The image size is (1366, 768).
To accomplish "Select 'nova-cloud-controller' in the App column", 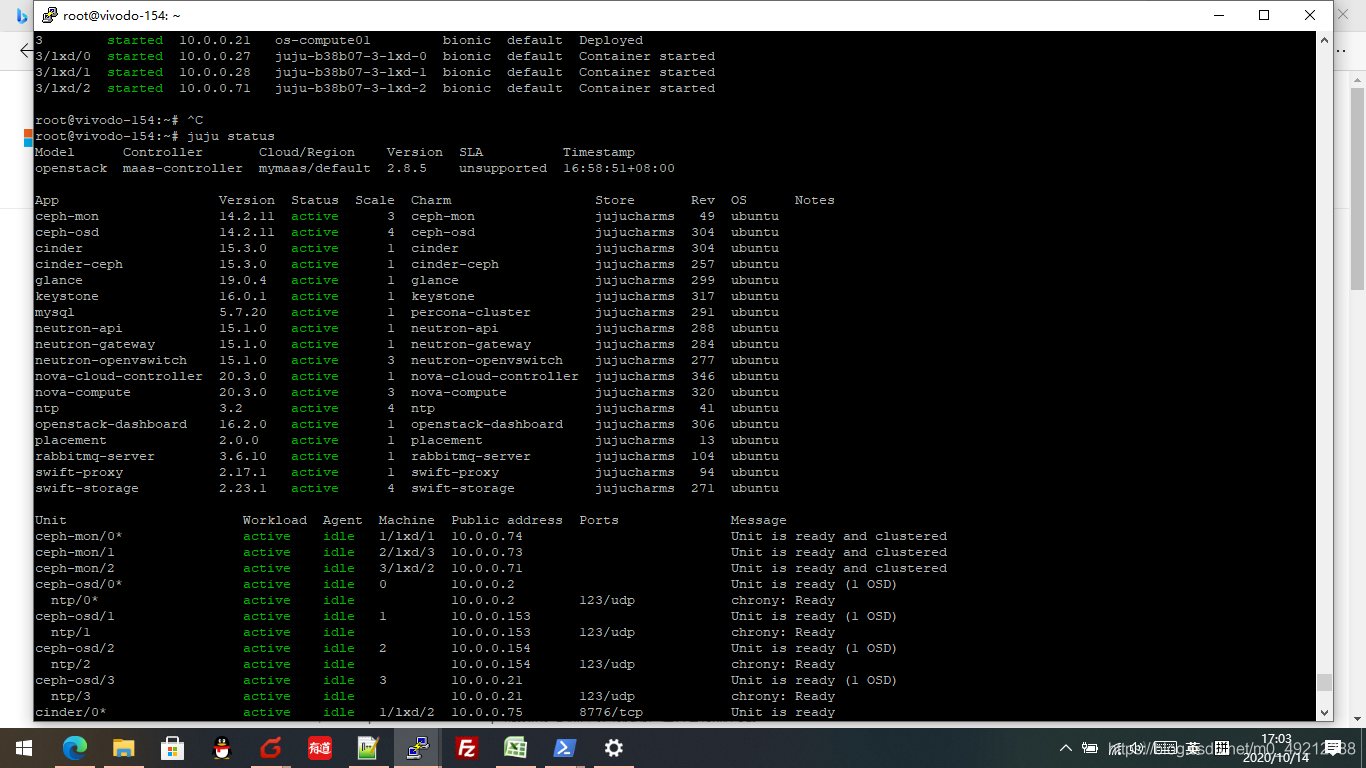I will coord(119,376).
